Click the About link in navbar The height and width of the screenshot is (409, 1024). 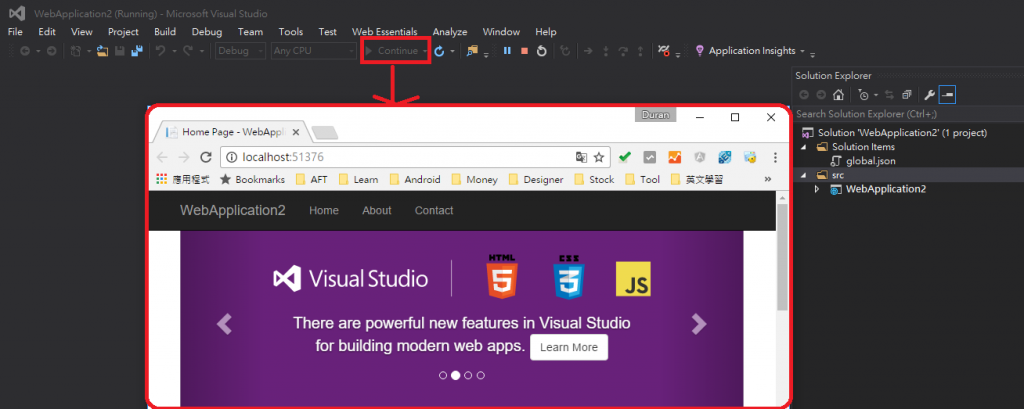tap(377, 210)
